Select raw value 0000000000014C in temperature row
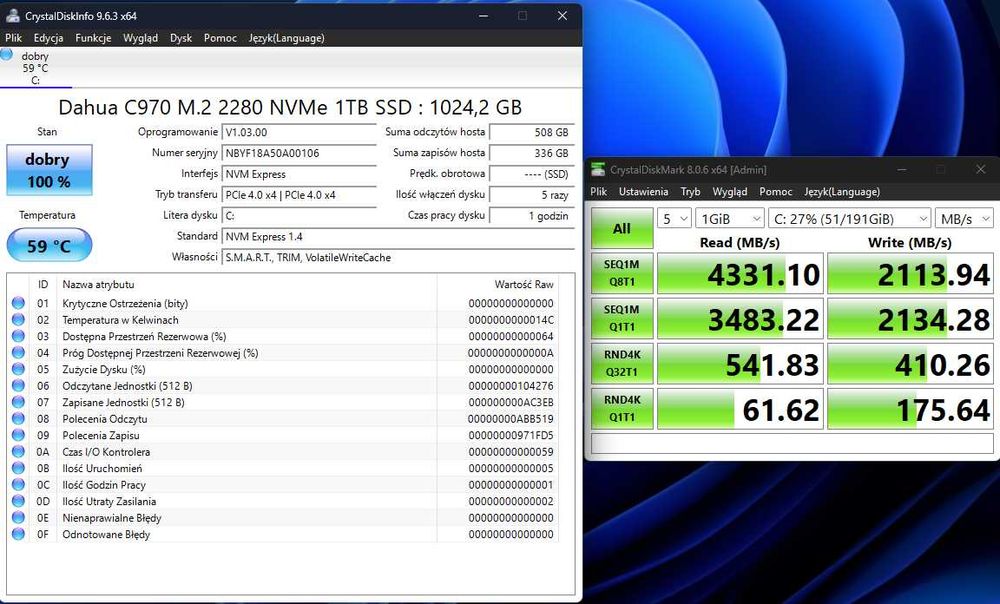 tap(511, 320)
